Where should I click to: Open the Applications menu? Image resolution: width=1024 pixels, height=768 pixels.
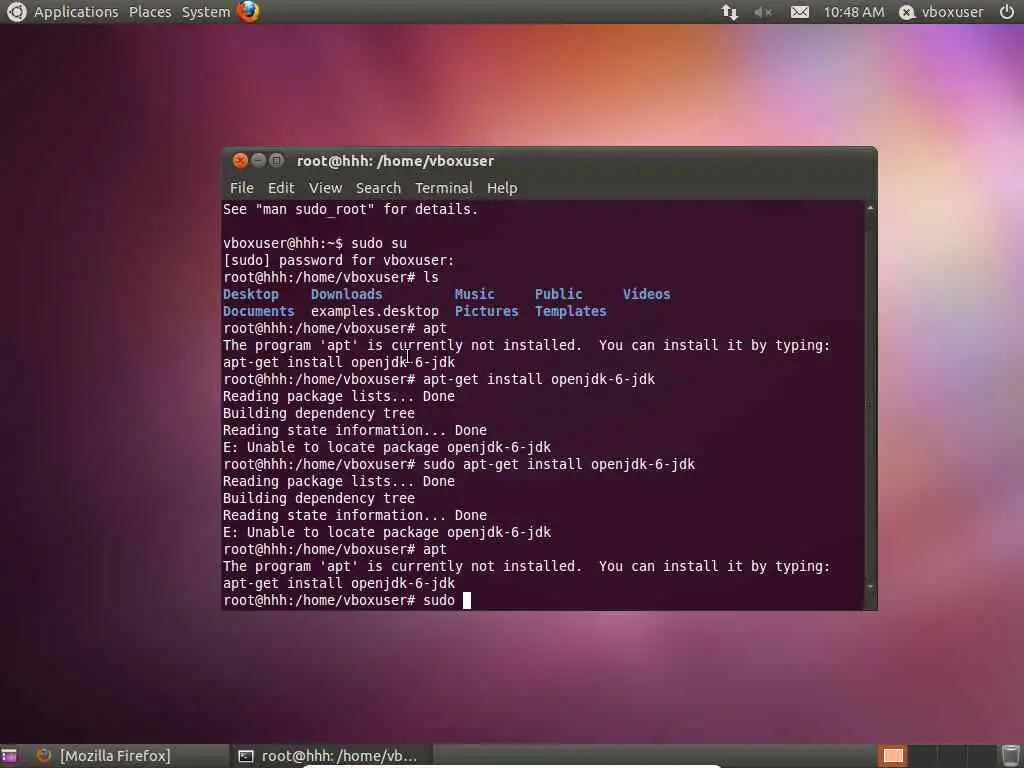pyautogui.click(x=76, y=12)
